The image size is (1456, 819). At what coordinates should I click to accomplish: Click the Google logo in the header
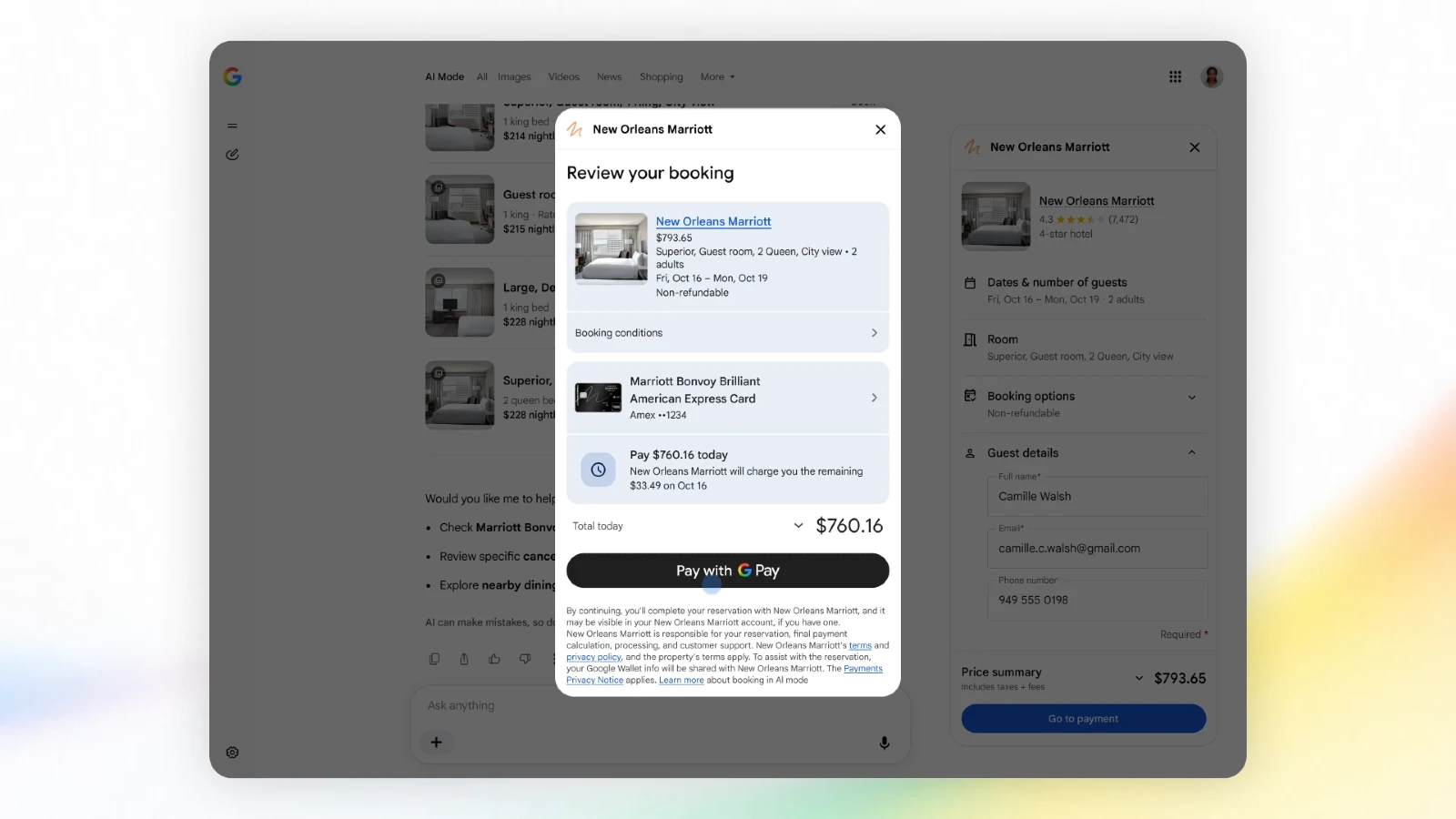[233, 77]
